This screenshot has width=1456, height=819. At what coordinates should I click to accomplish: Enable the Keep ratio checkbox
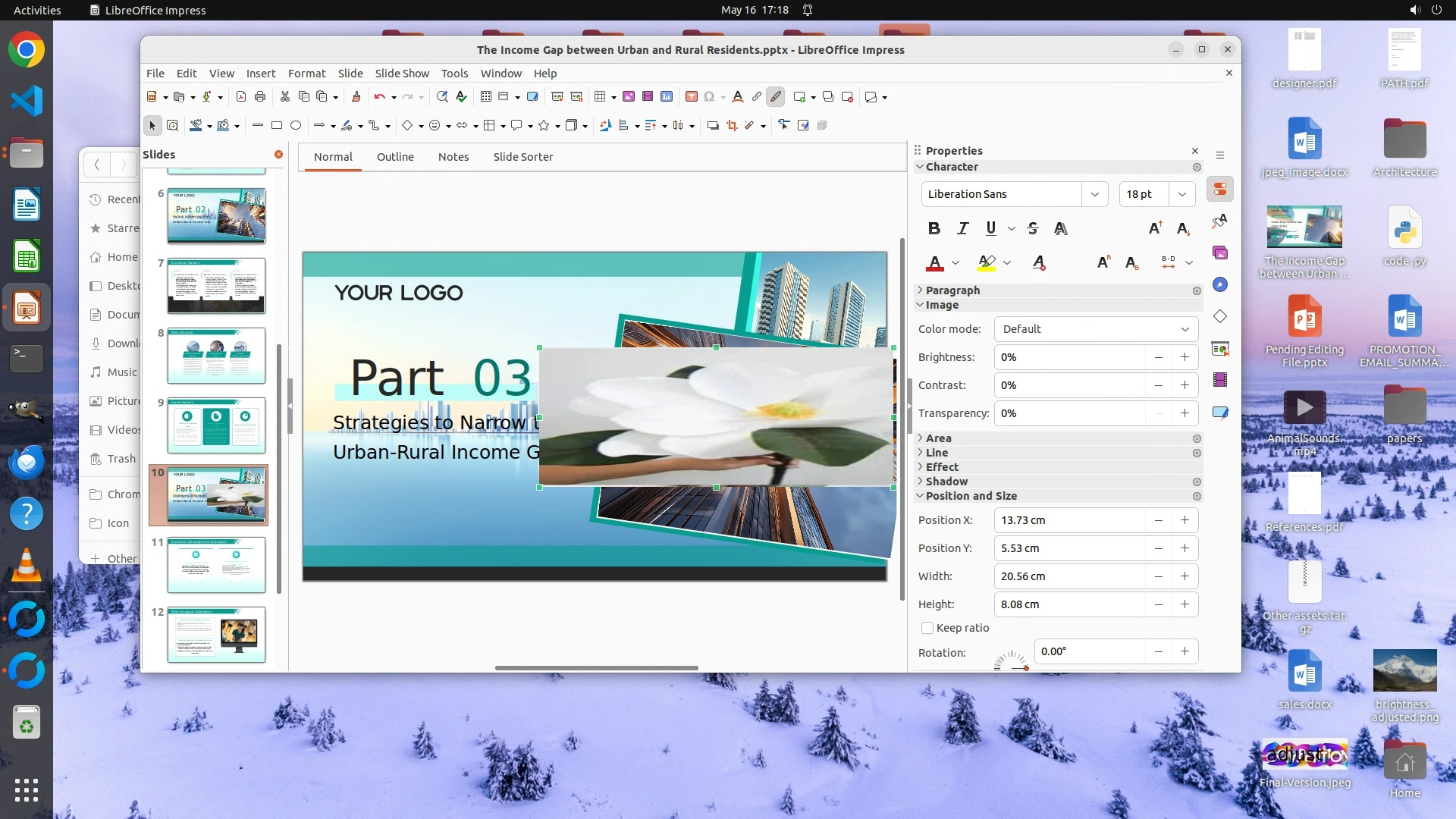click(x=927, y=628)
